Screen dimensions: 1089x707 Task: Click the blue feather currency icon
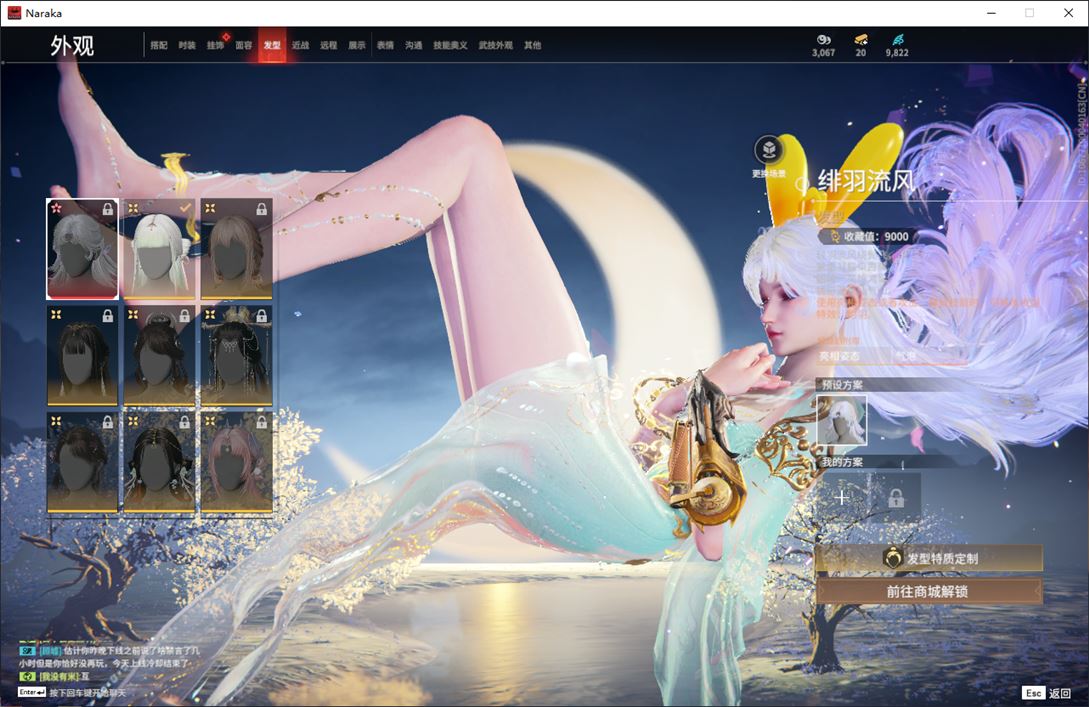pyautogui.click(x=897, y=40)
